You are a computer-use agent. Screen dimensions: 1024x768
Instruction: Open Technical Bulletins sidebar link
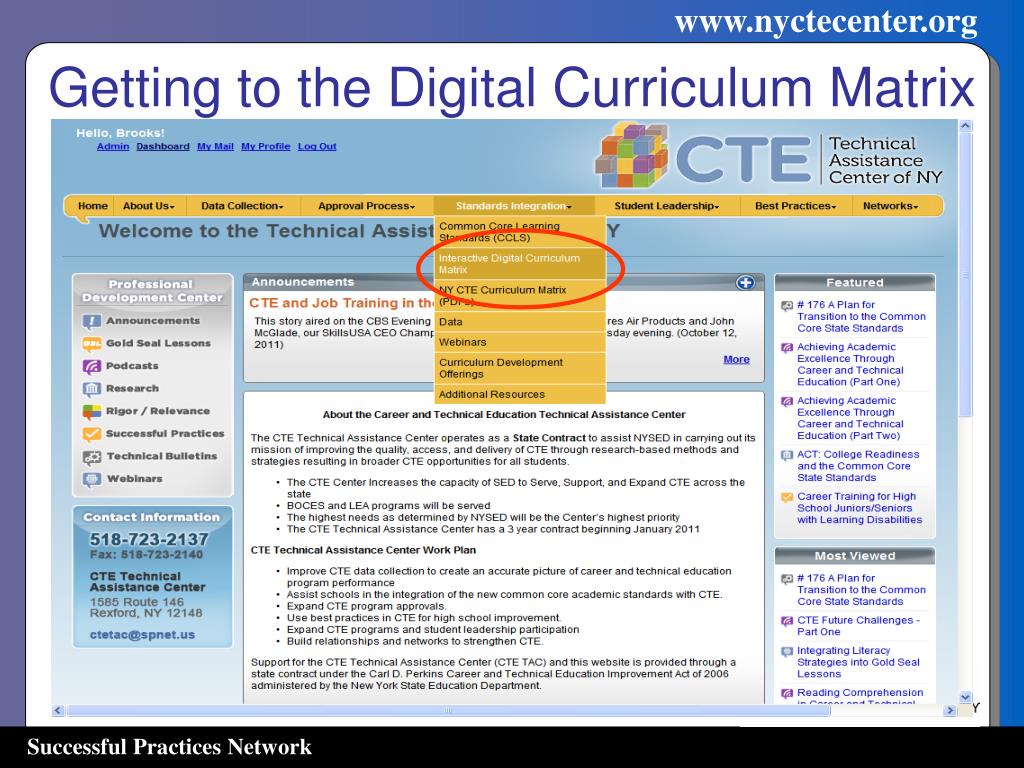(162, 456)
